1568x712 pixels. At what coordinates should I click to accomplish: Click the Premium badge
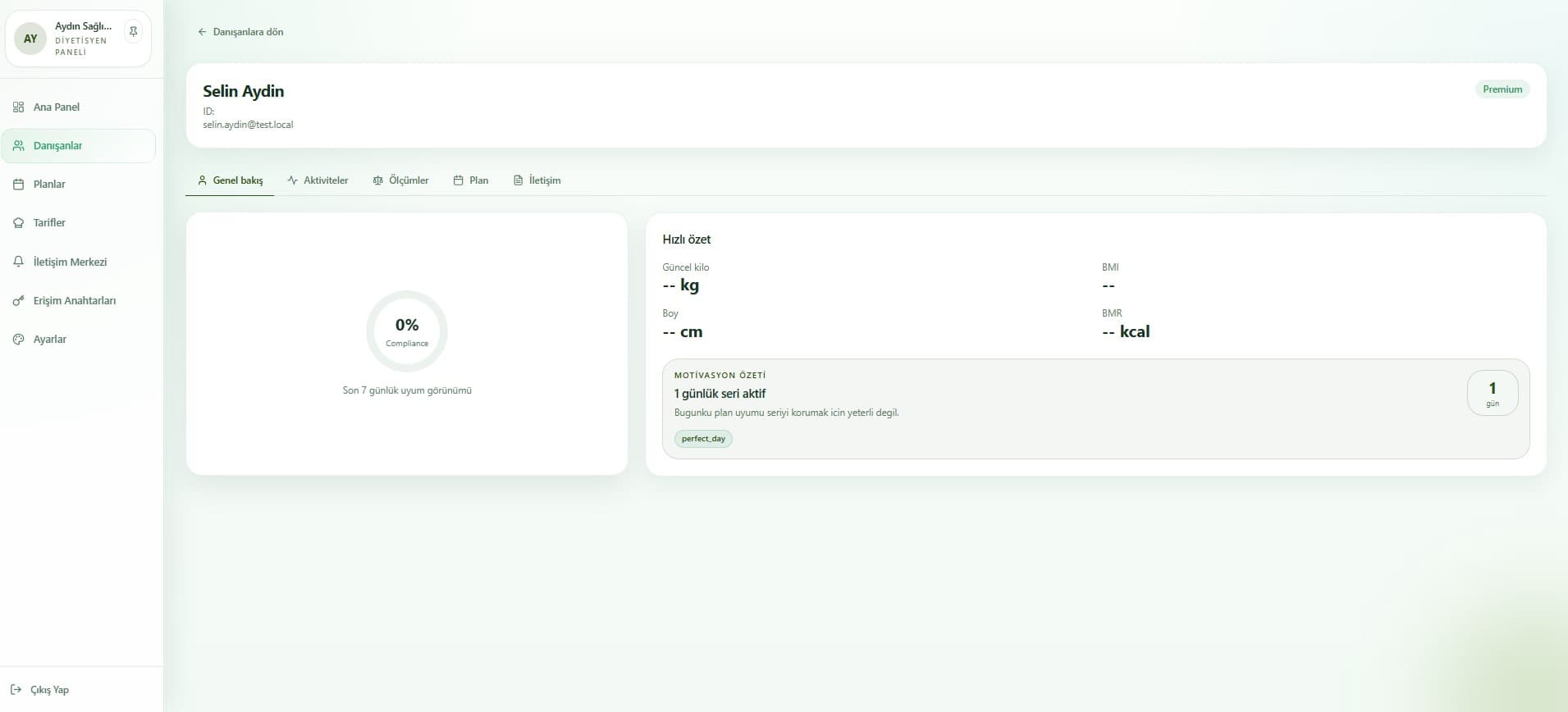(x=1502, y=89)
